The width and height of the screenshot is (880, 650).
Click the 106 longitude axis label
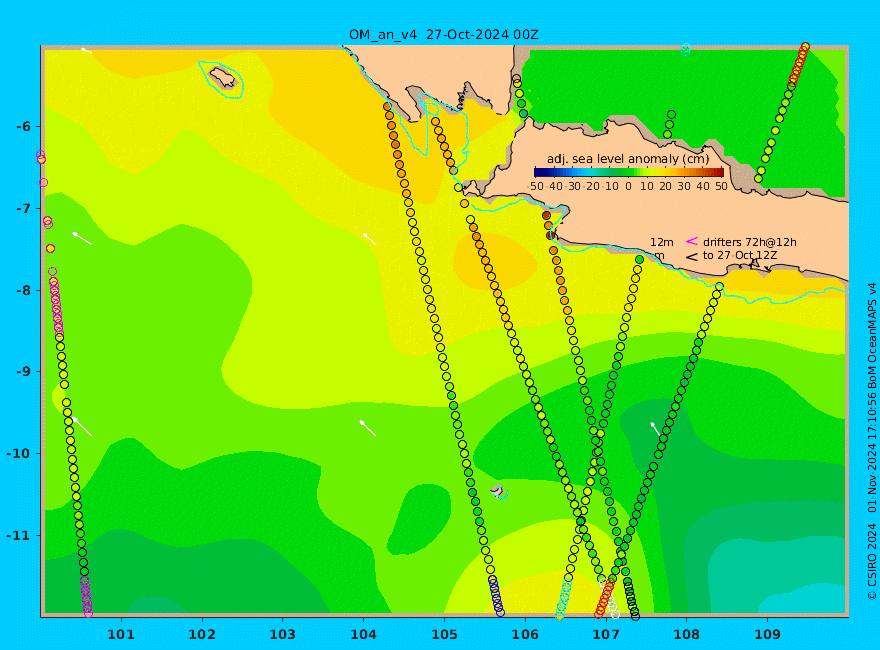point(525,635)
